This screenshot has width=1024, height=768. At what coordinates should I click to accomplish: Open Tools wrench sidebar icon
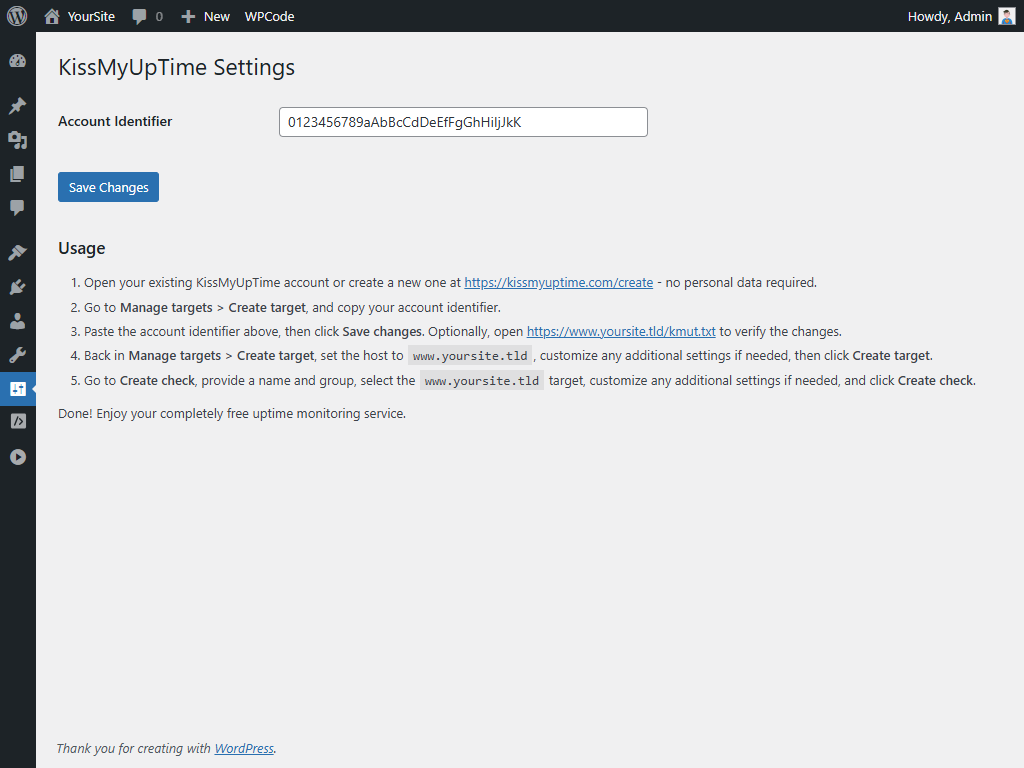[18, 355]
